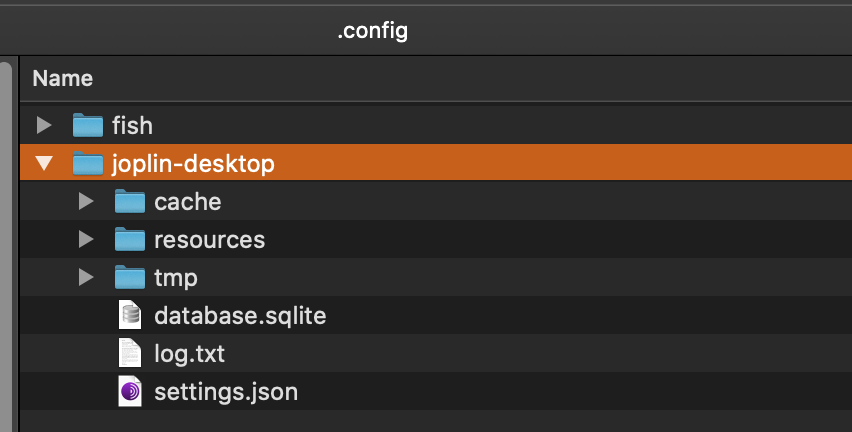Collapse the joplin-desktop folder triangle
This screenshot has height=432, width=852.
point(44,163)
